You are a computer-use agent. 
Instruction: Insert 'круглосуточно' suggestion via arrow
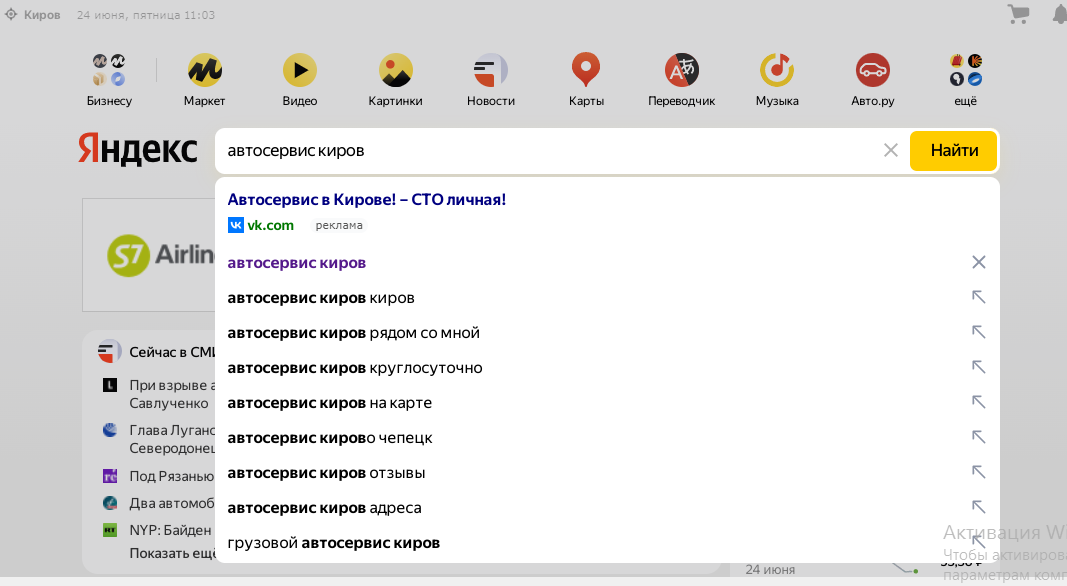[979, 367]
